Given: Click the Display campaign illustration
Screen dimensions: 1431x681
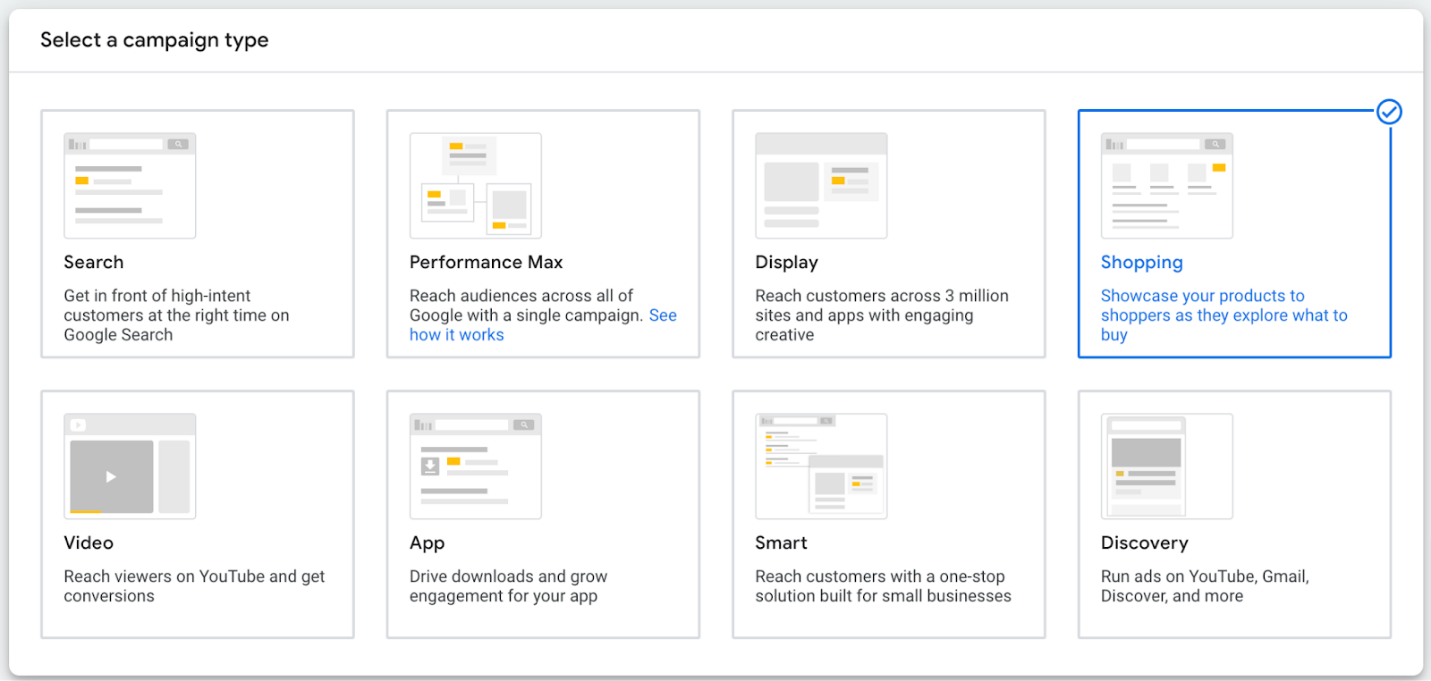Looking at the screenshot, I should click(x=821, y=184).
